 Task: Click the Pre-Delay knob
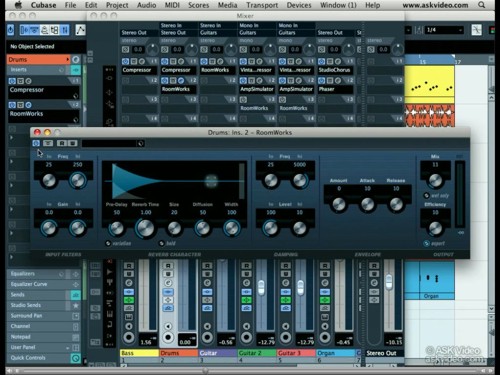click(117, 228)
